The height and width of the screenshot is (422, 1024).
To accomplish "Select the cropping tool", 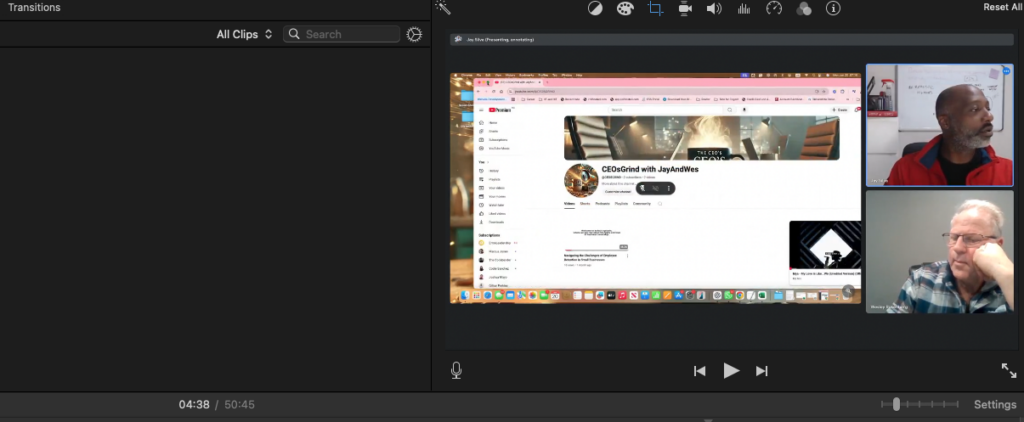I will coord(655,9).
